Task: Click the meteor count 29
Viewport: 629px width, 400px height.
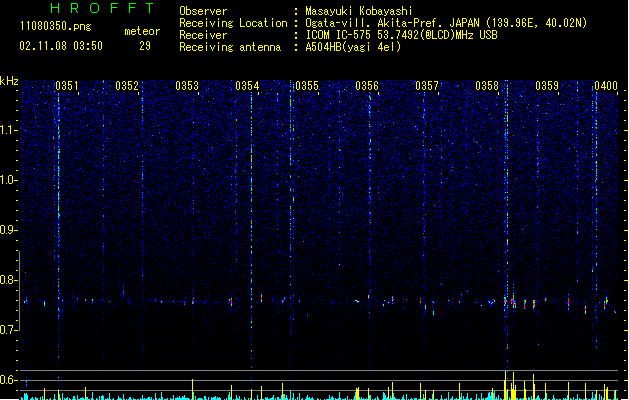Action: (x=145, y=46)
